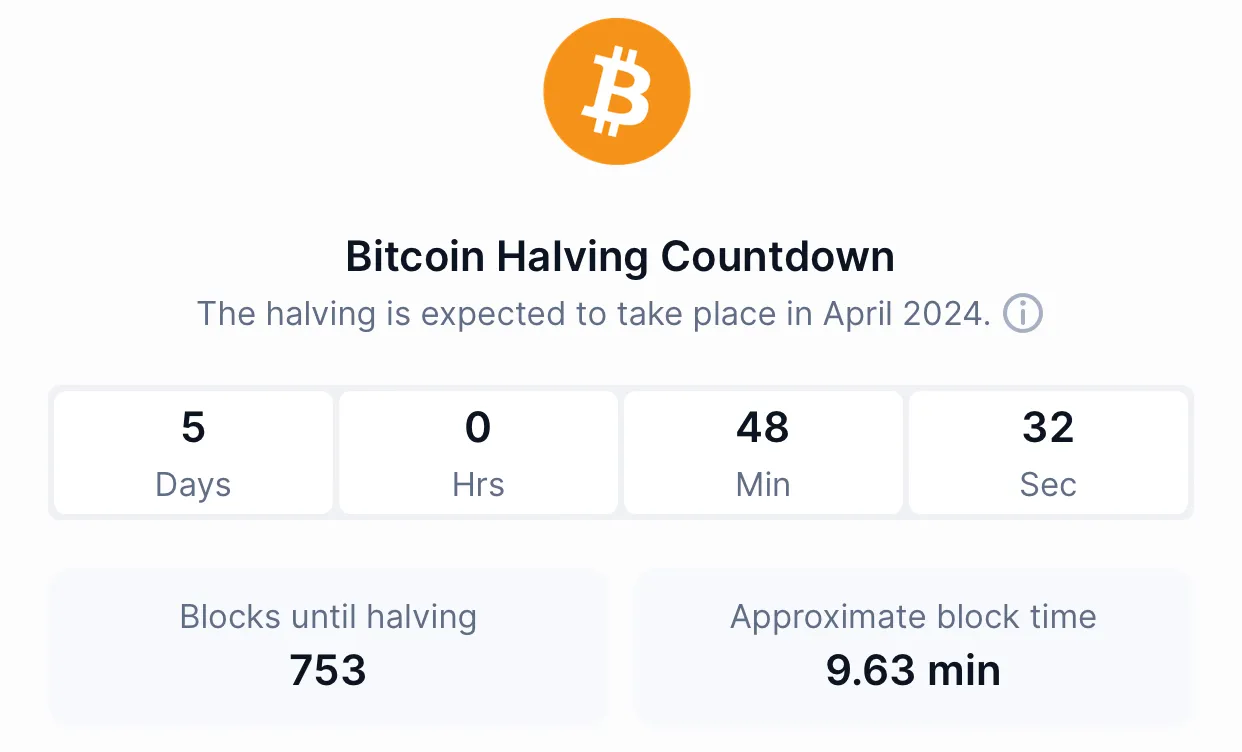Click the number 48 in Min
This screenshot has height=752, width=1242.
763,428
